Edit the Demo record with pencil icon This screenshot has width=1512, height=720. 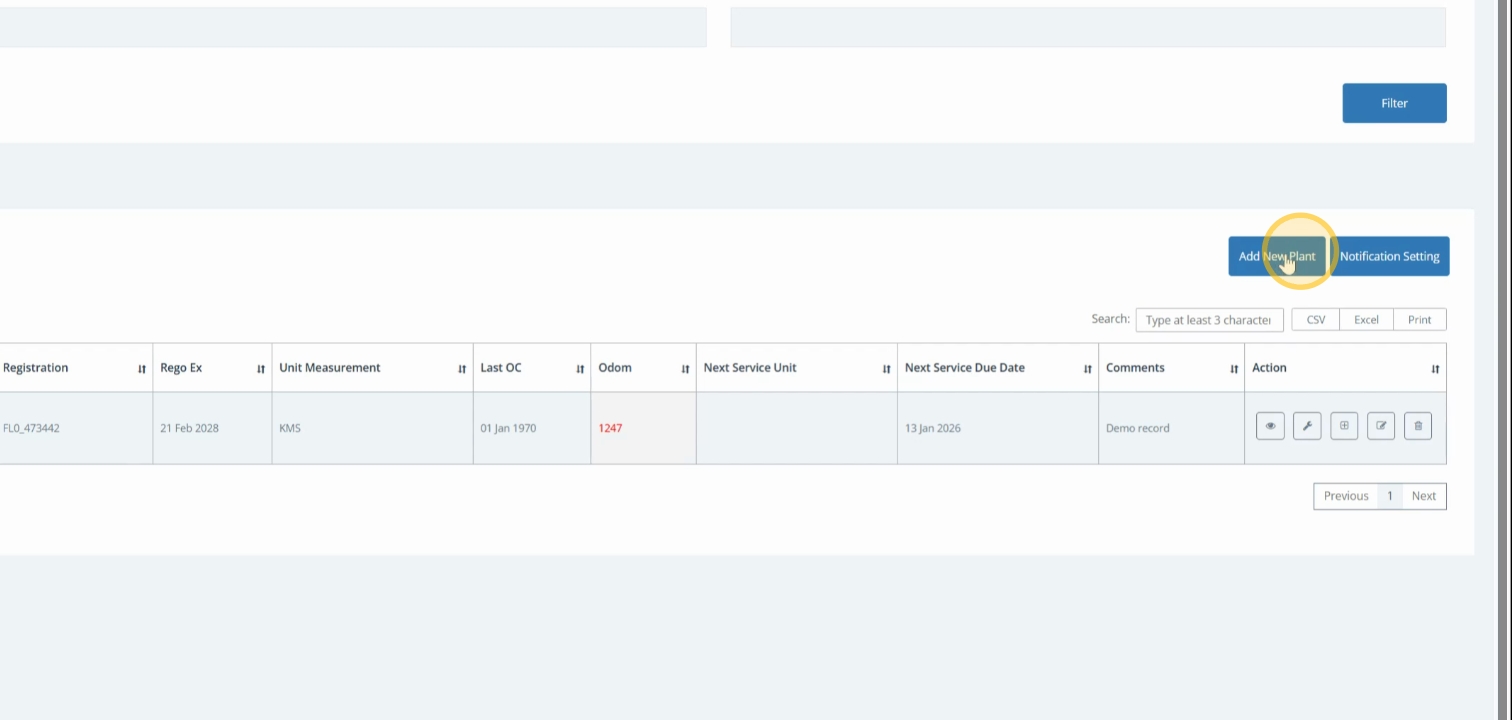point(1381,426)
